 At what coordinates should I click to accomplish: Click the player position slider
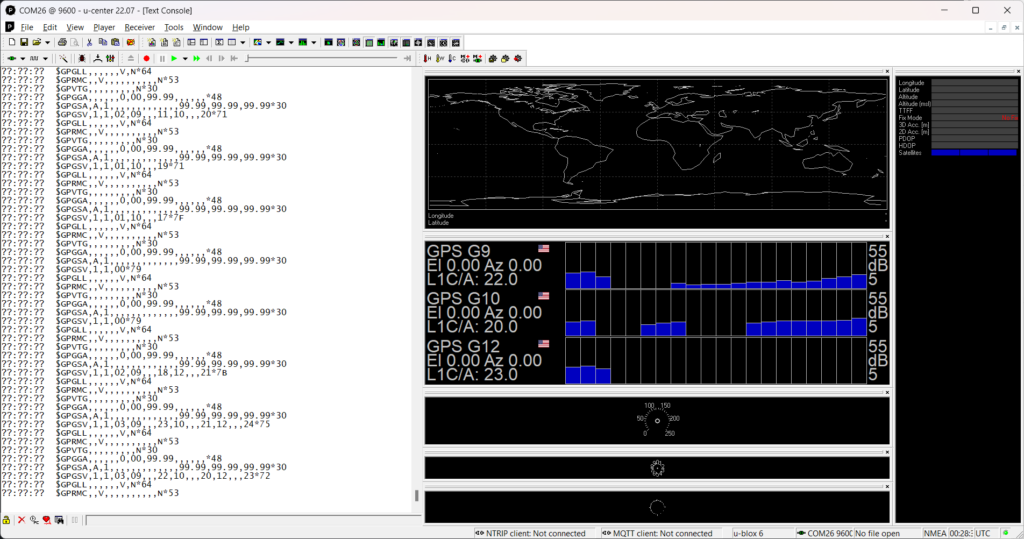click(x=323, y=59)
